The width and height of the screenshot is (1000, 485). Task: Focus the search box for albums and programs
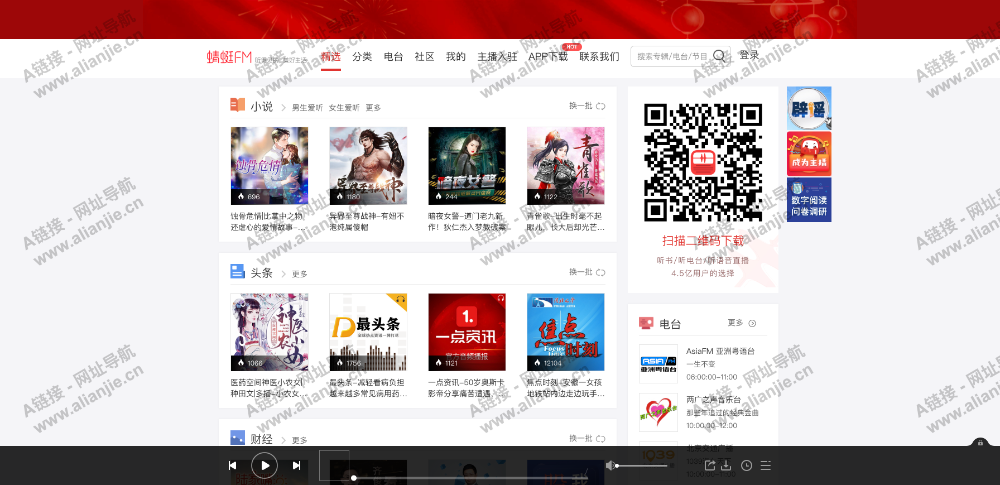pos(671,56)
